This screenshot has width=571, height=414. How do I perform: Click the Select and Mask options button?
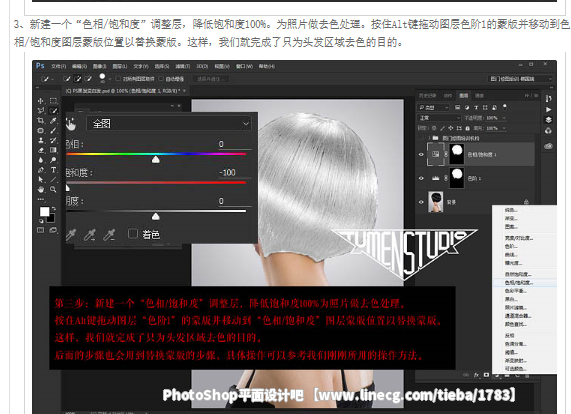point(211,79)
